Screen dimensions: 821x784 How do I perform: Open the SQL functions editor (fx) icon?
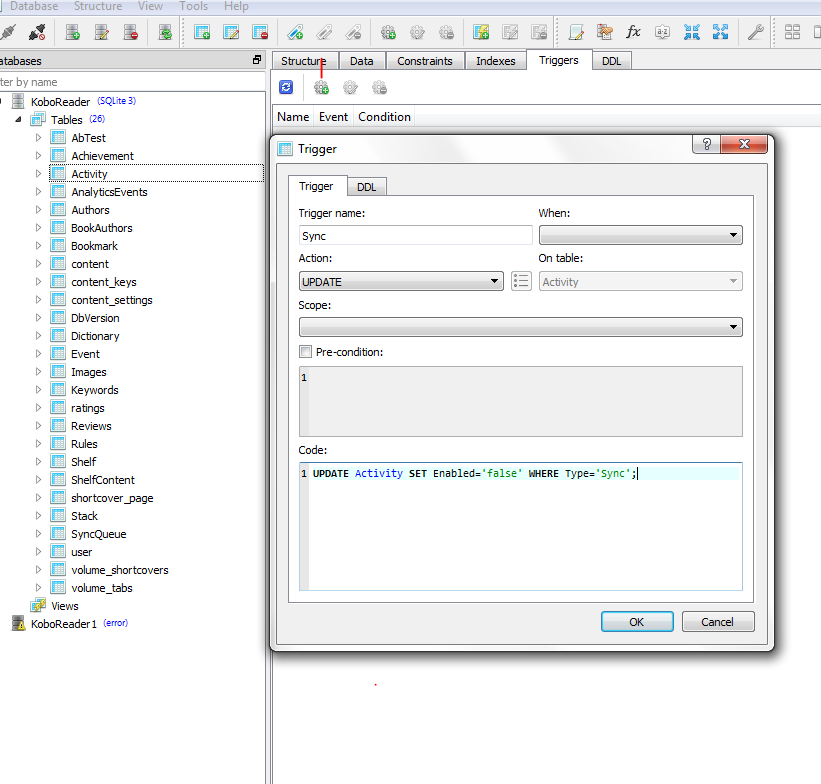(x=633, y=32)
